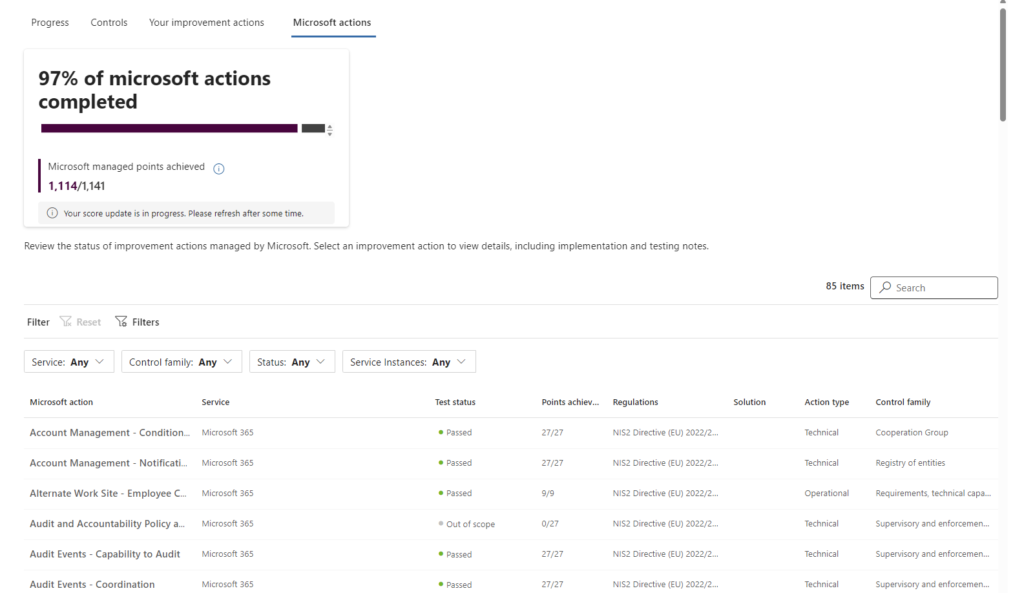The width and height of the screenshot is (1024, 593).
Task: Click the magnifier icon in the search box
Action: (x=884, y=288)
